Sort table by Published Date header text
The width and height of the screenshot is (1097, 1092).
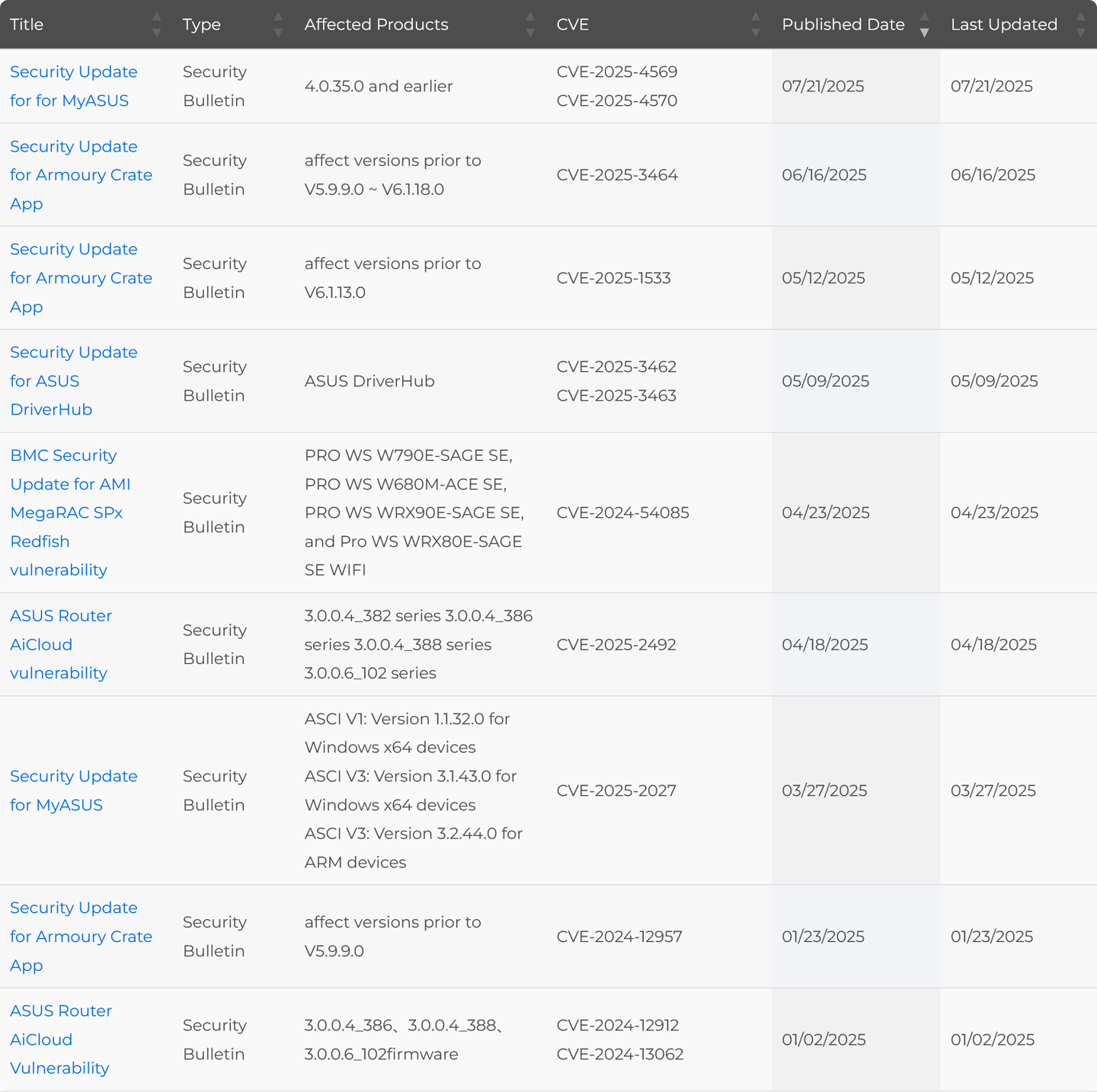tap(843, 24)
